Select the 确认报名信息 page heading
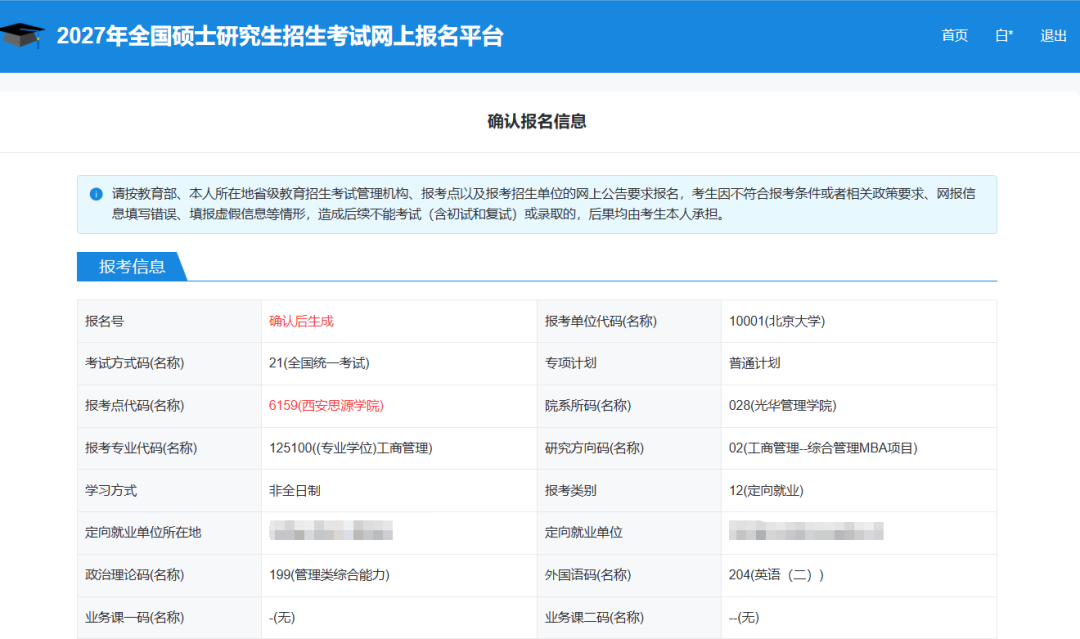The image size is (1080, 639). click(537, 122)
